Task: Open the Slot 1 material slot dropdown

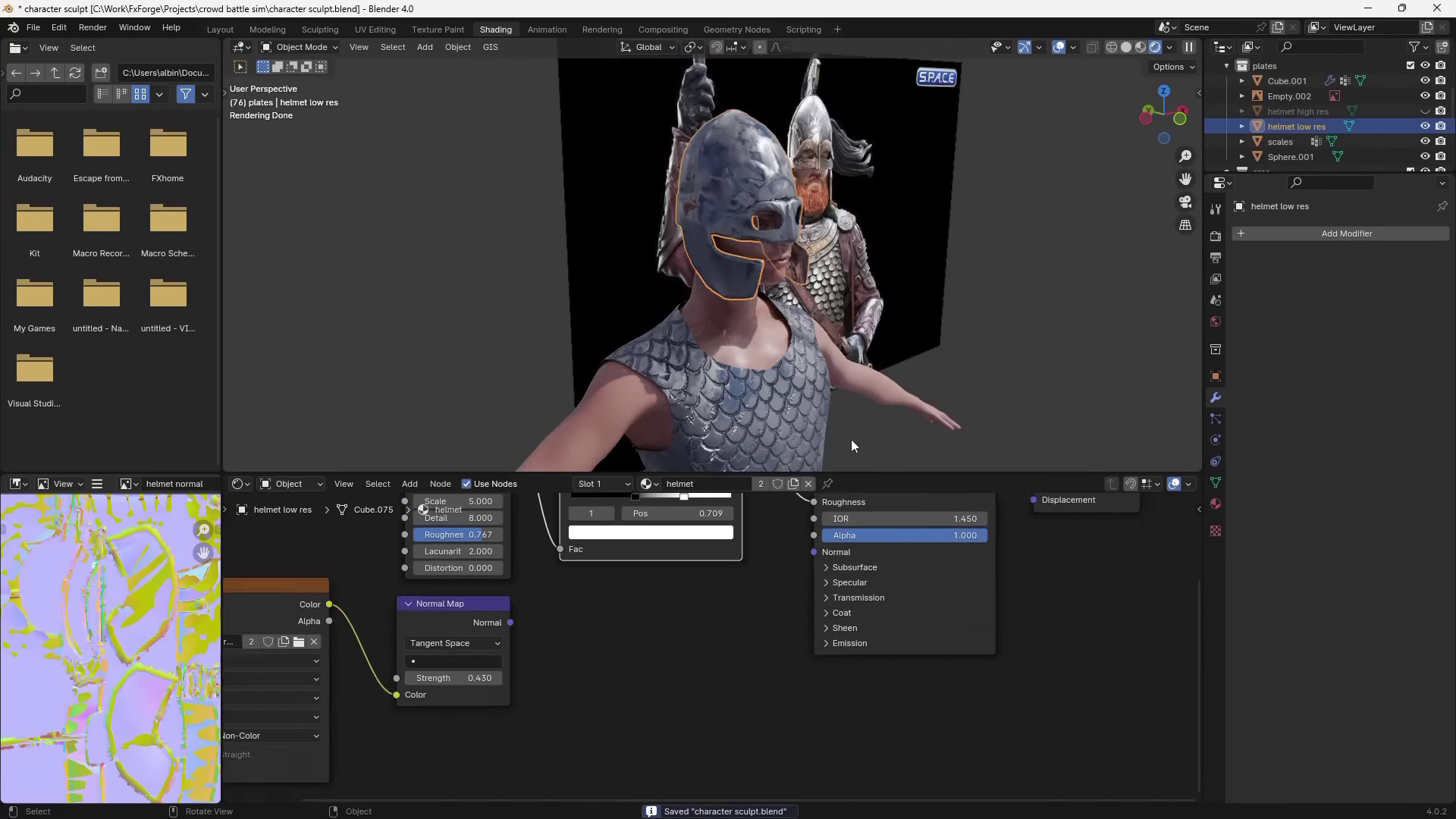Action: point(603,484)
